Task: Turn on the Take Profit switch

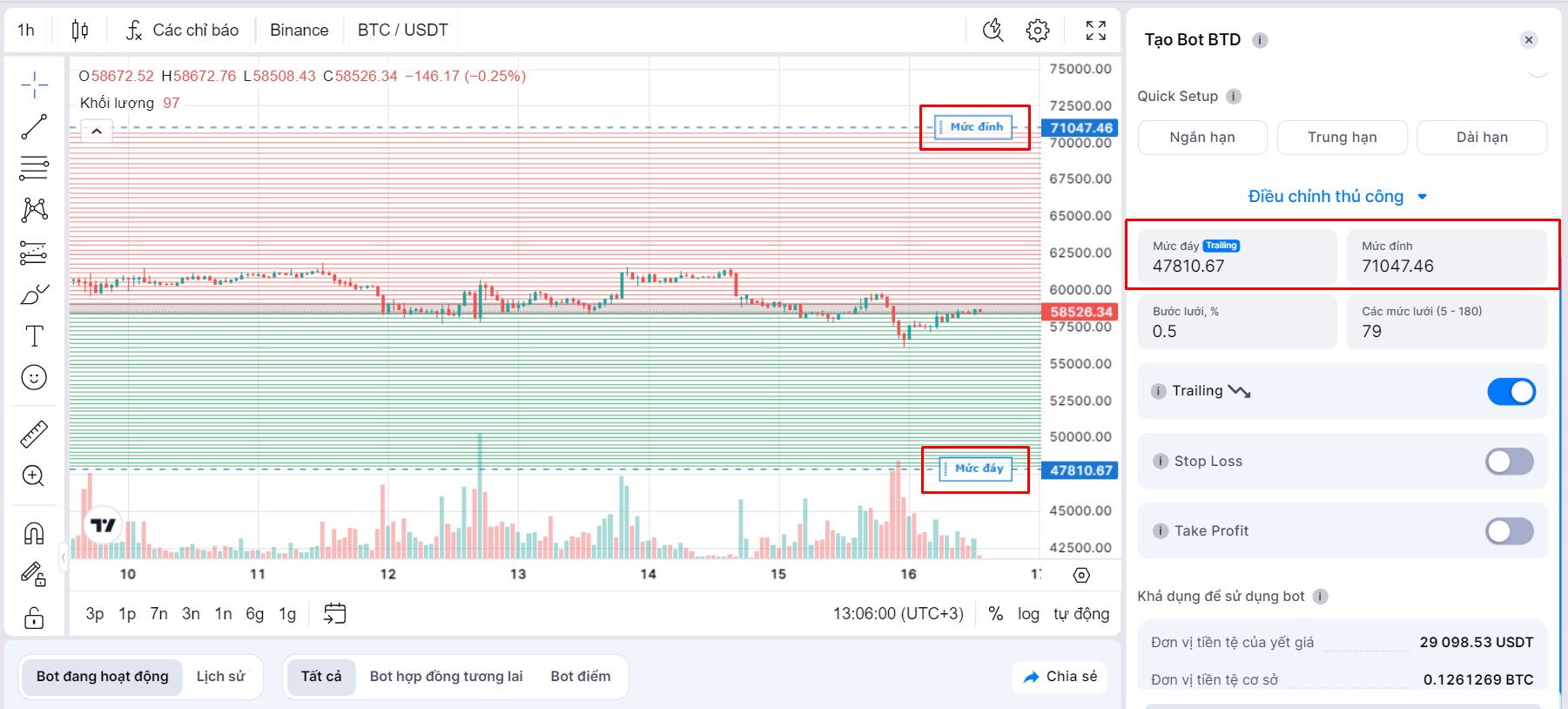Action: (1510, 531)
